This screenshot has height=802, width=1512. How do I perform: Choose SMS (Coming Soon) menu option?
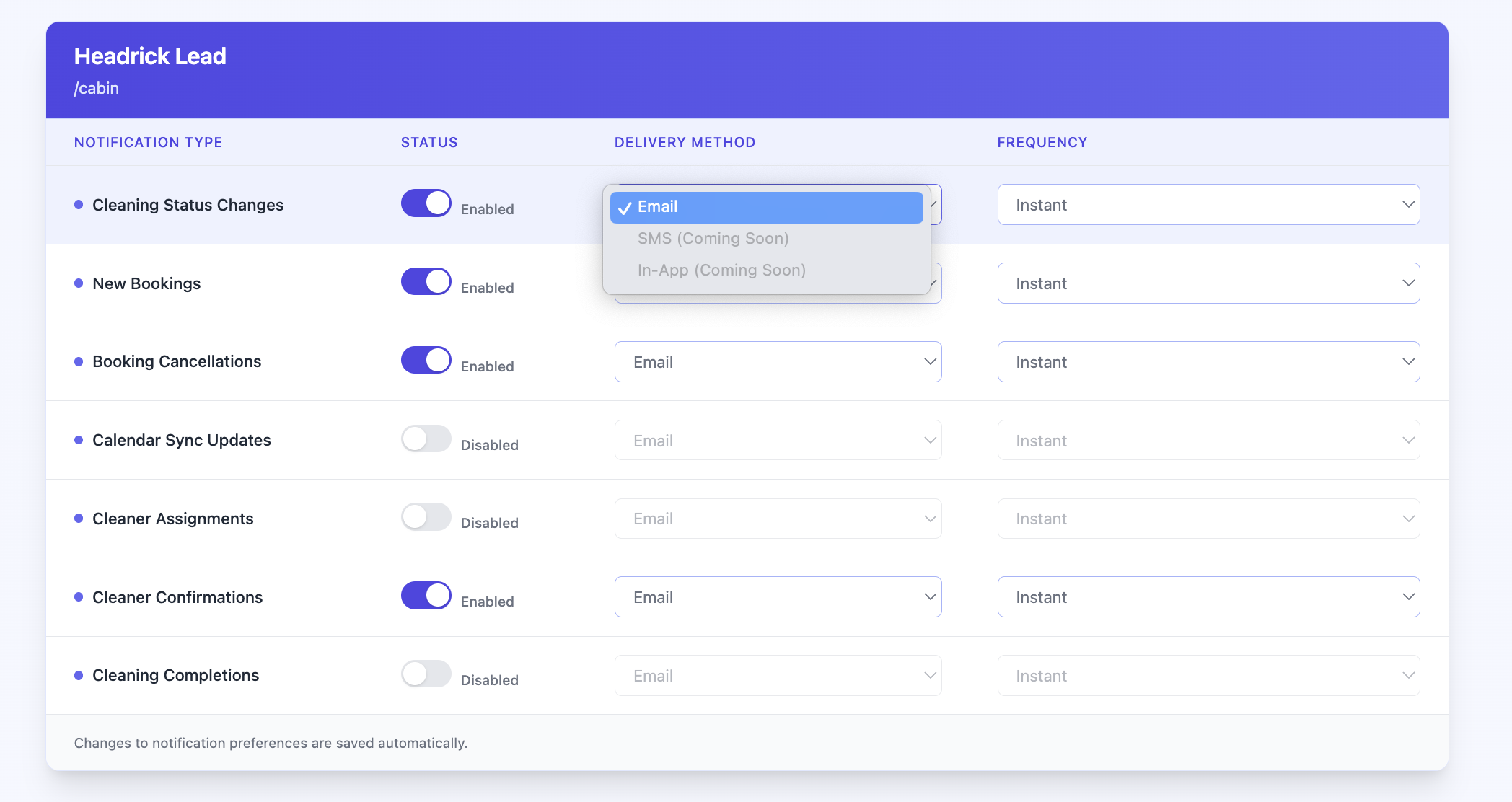tap(713, 239)
